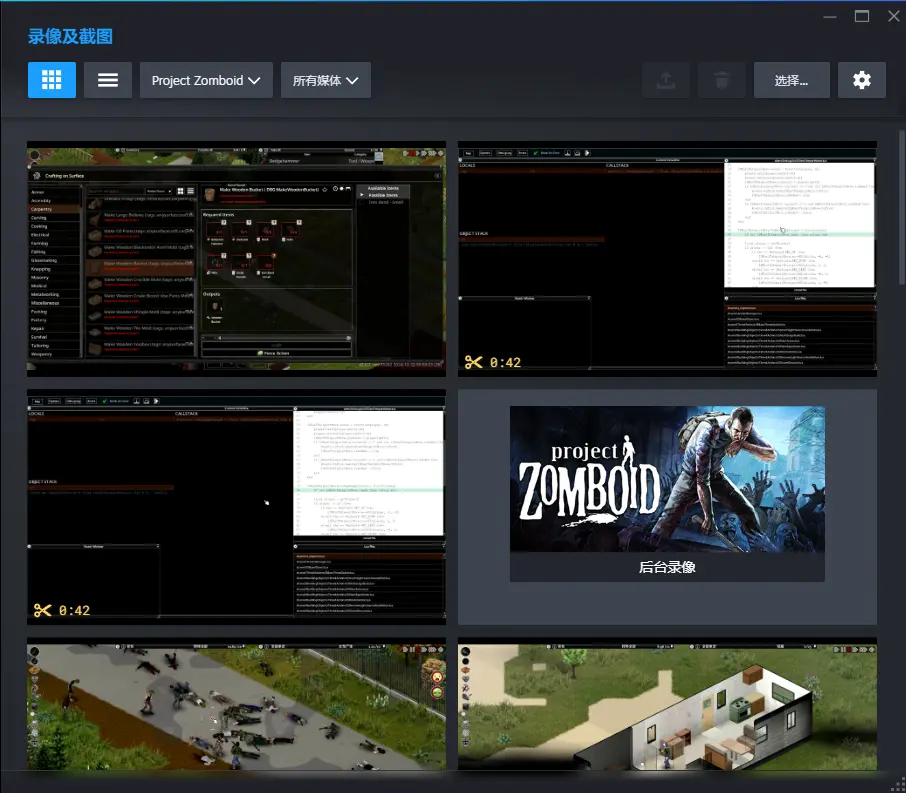Open the zombie-covered street screenshot
Screen dimensions: 906x793
[236, 705]
